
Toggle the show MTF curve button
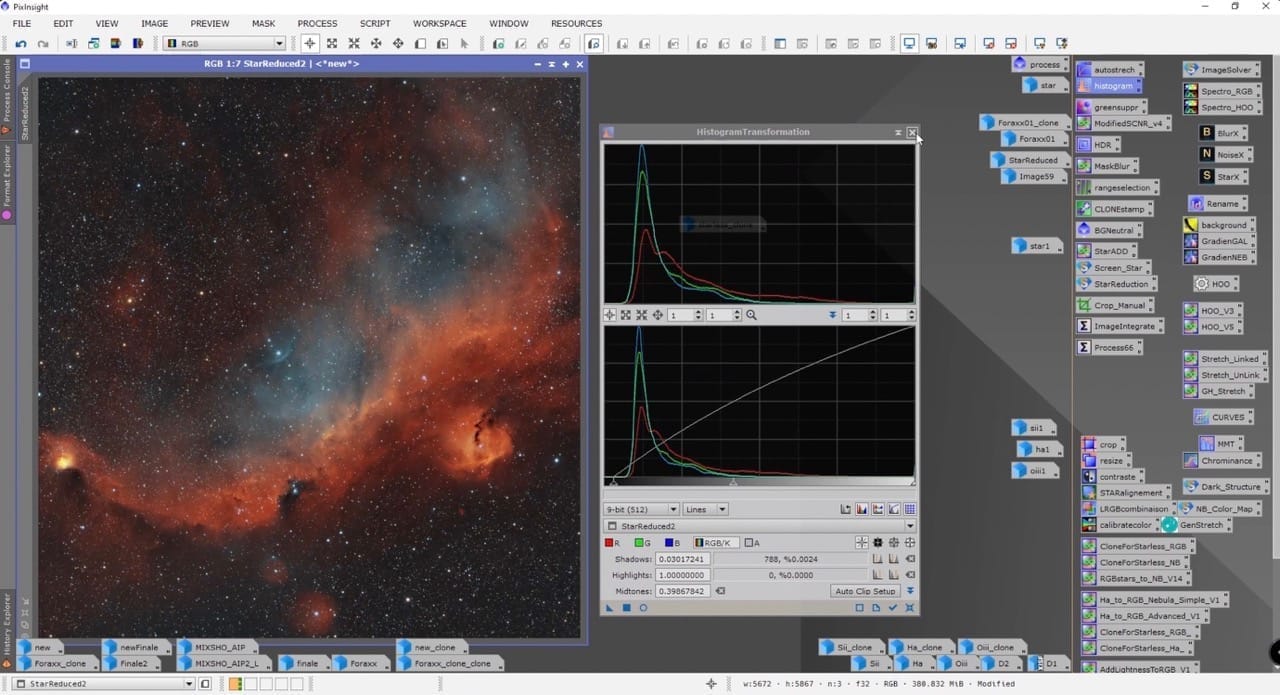point(894,510)
